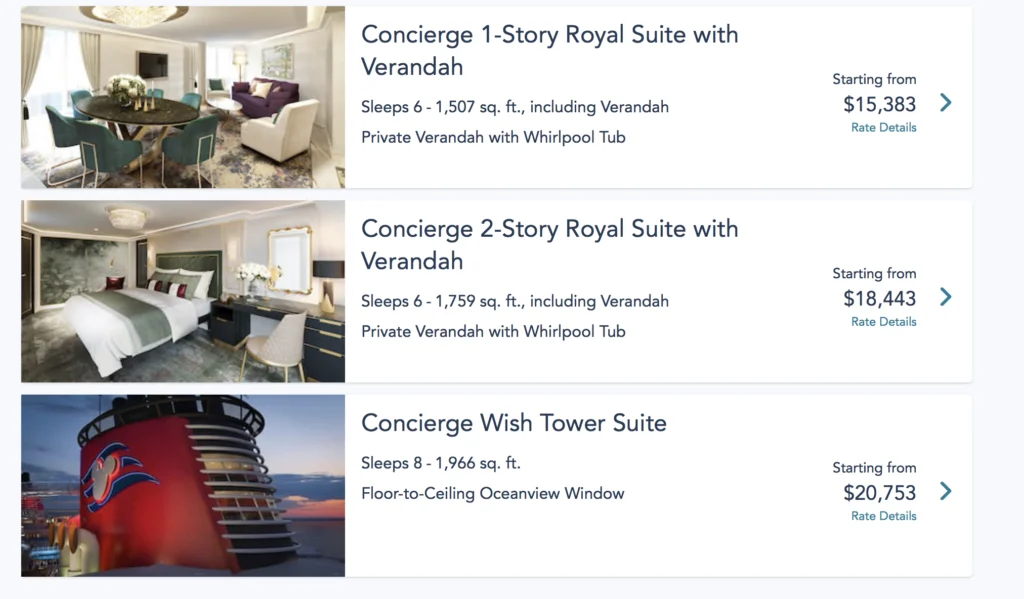
Task: Click the 1-Story Royal Suite dining room photo
Action: [183, 97]
